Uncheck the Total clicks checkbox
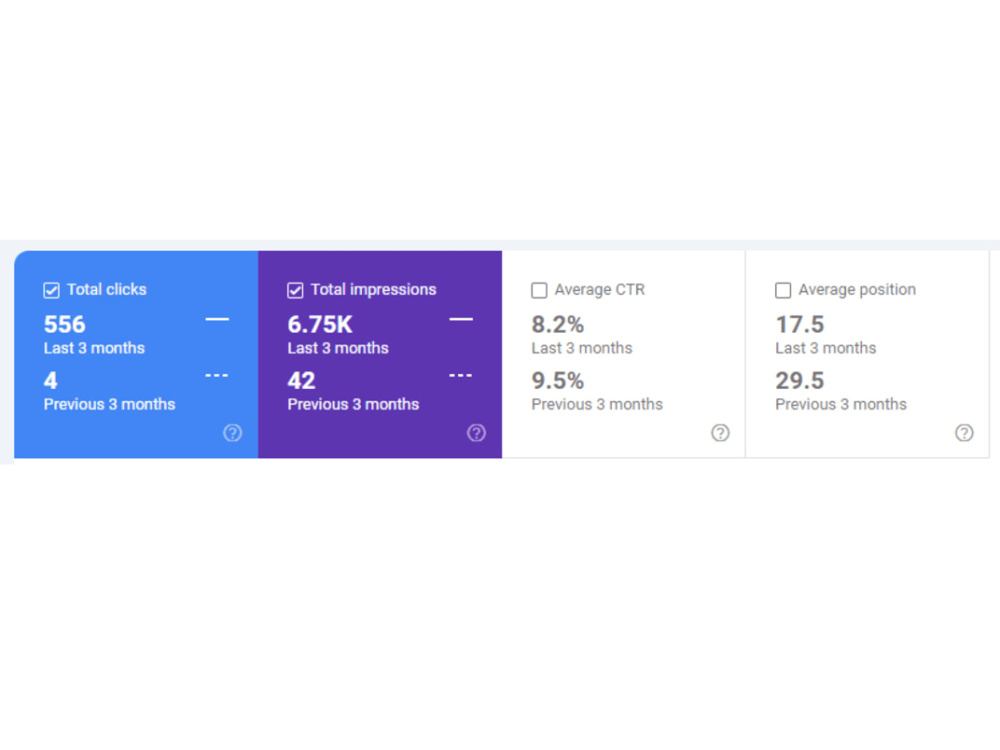This screenshot has height=750, width=1000. 51,290
